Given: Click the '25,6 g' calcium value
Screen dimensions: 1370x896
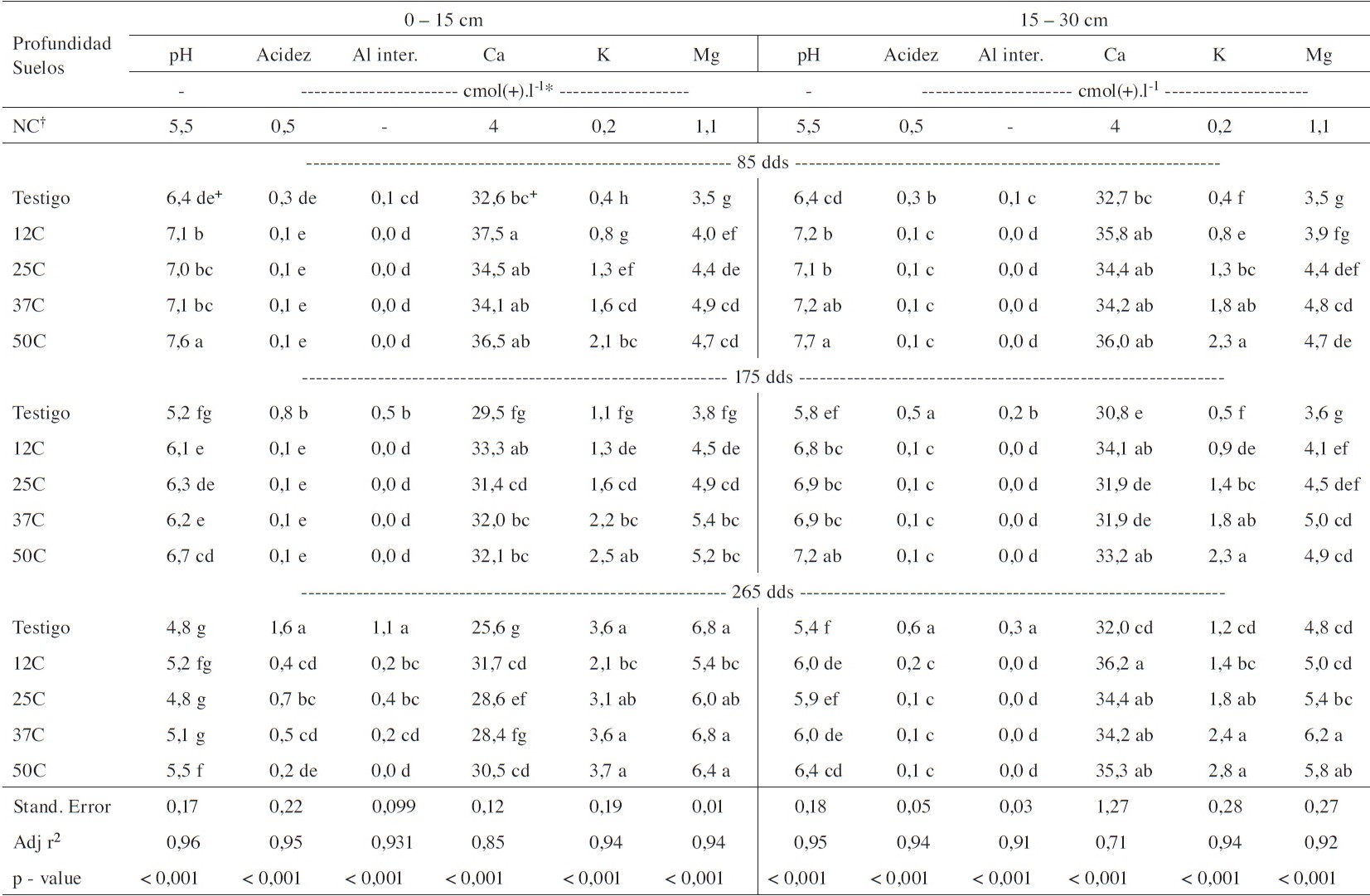Looking at the screenshot, I should click(x=496, y=628).
